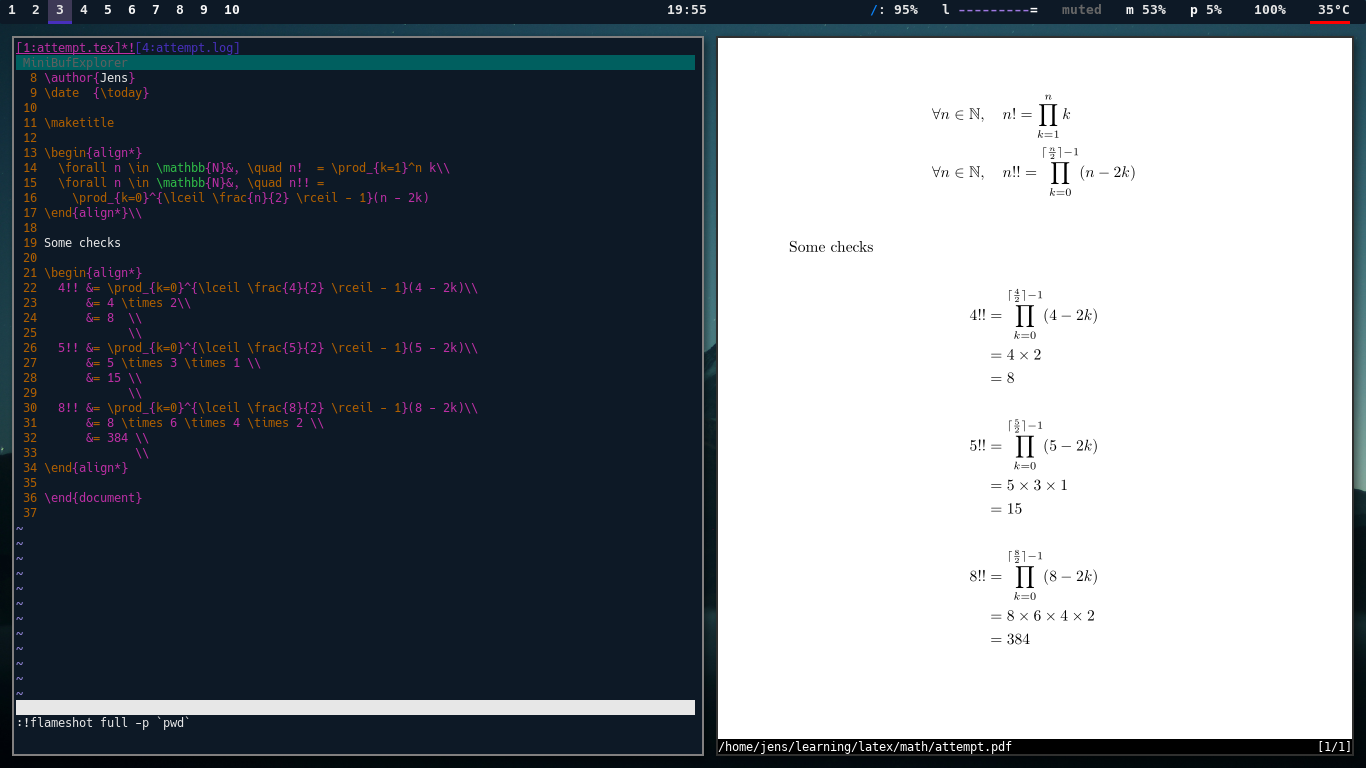Click line 22 starting with 4!!

[x=268, y=287]
